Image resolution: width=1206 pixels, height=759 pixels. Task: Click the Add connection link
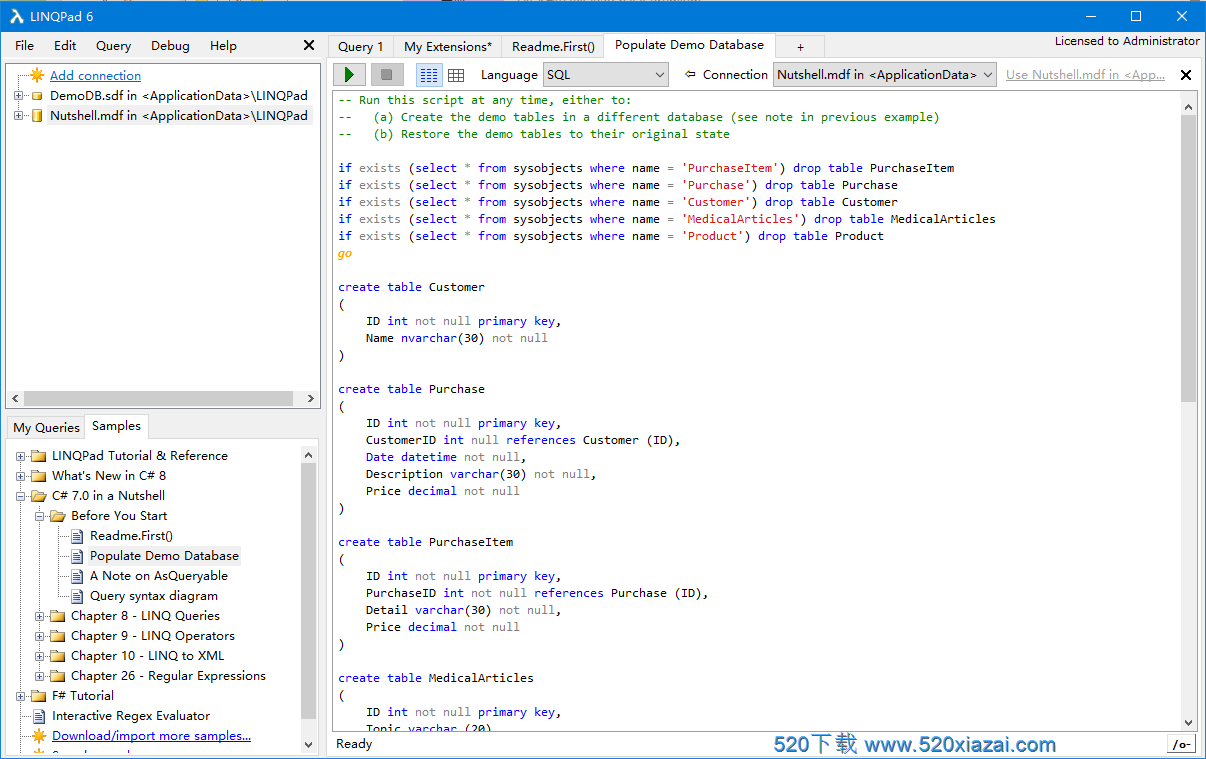pos(95,76)
